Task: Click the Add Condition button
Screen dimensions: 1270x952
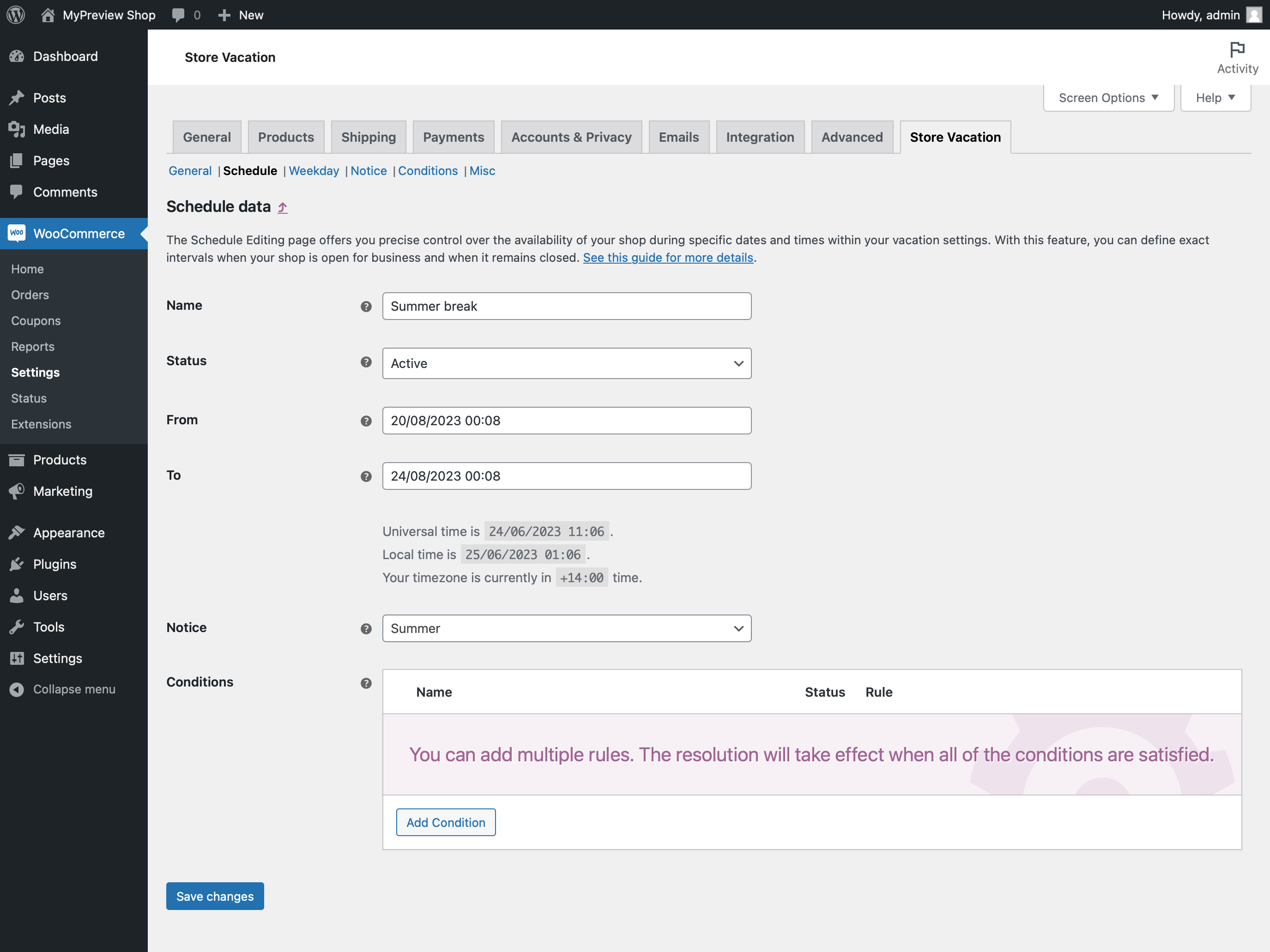Action: (446, 822)
